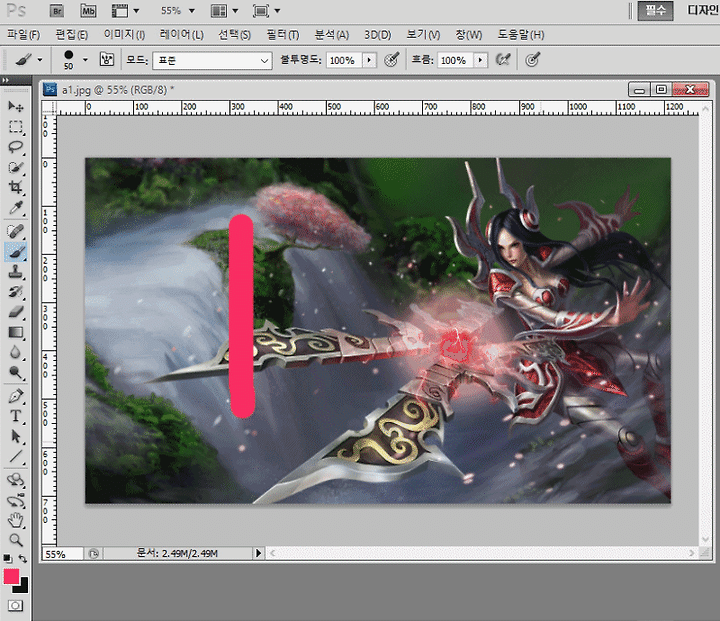The image size is (720, 621).
Task: Select the Move tool
Action: [16, 107]
